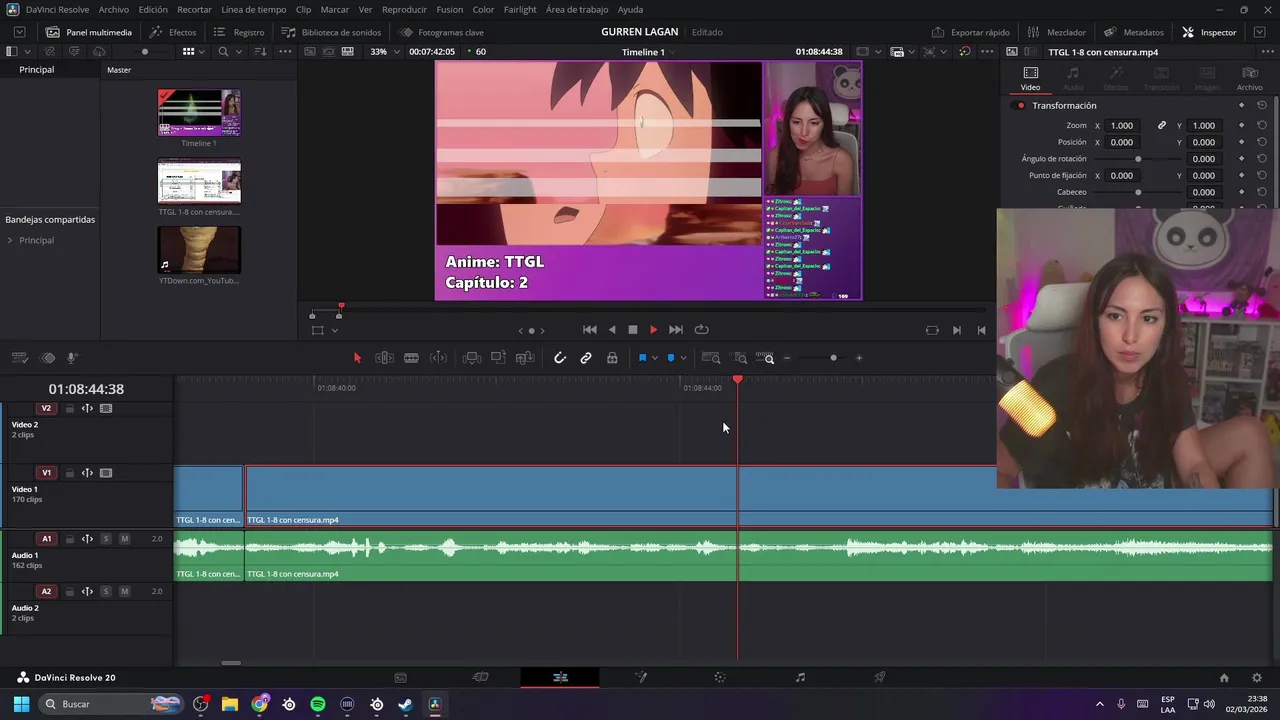The width and height of the screenshot is (1280, 720).
Task: Click Stop in viewer transport
Action: pyautogui.click(x=632, y=330)
